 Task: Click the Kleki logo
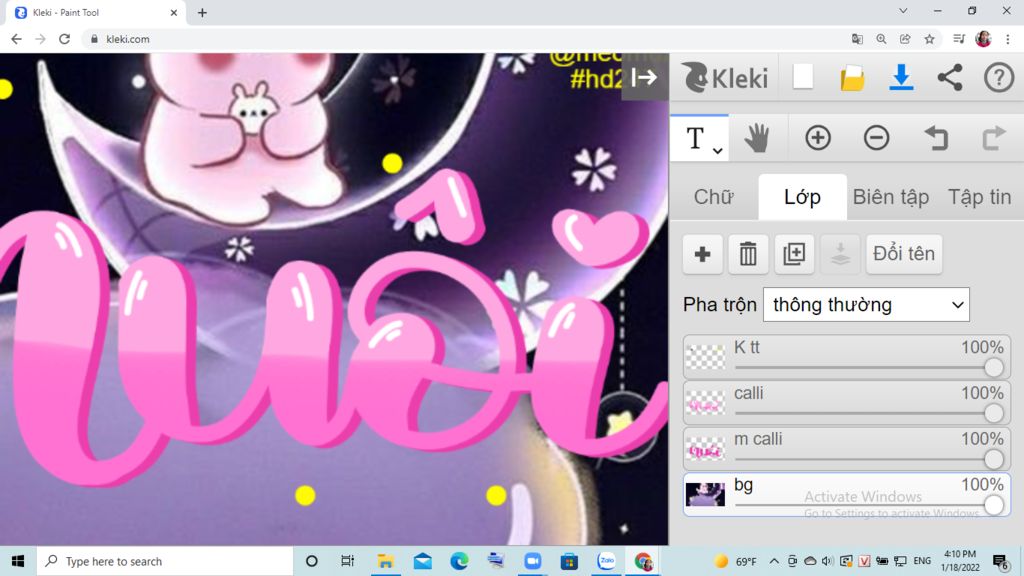[725, 78]
